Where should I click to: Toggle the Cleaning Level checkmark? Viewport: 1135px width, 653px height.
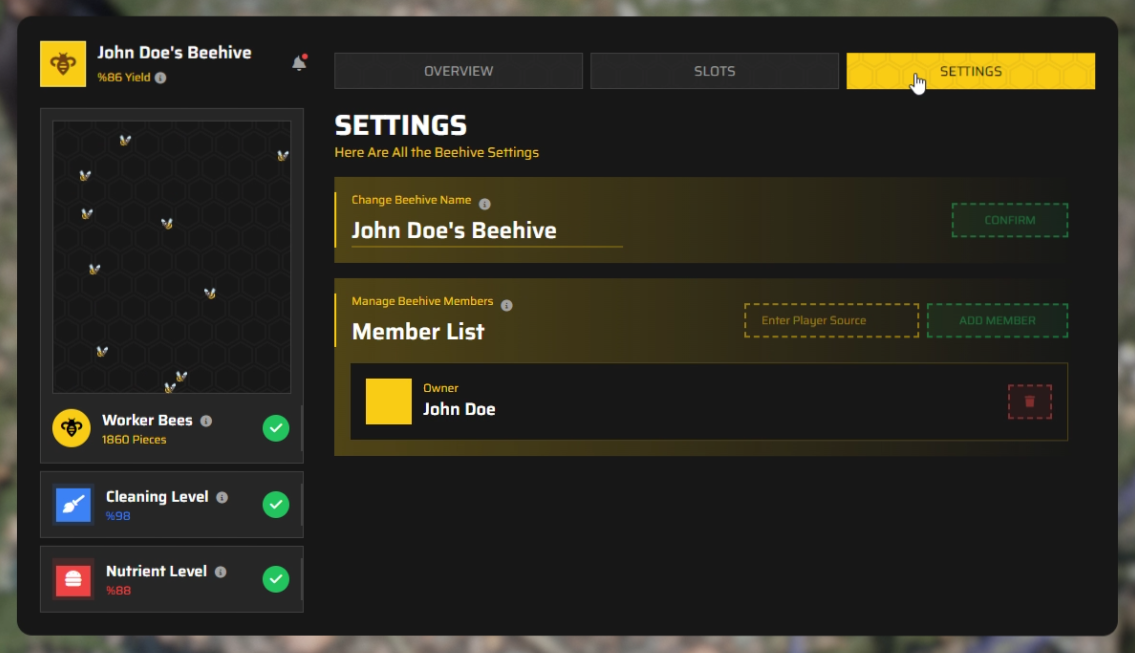click(275, 504)
